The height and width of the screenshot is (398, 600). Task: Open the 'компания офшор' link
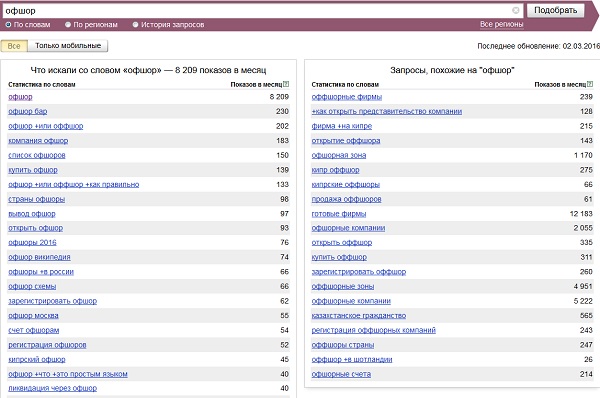click(x=38, y=140)
